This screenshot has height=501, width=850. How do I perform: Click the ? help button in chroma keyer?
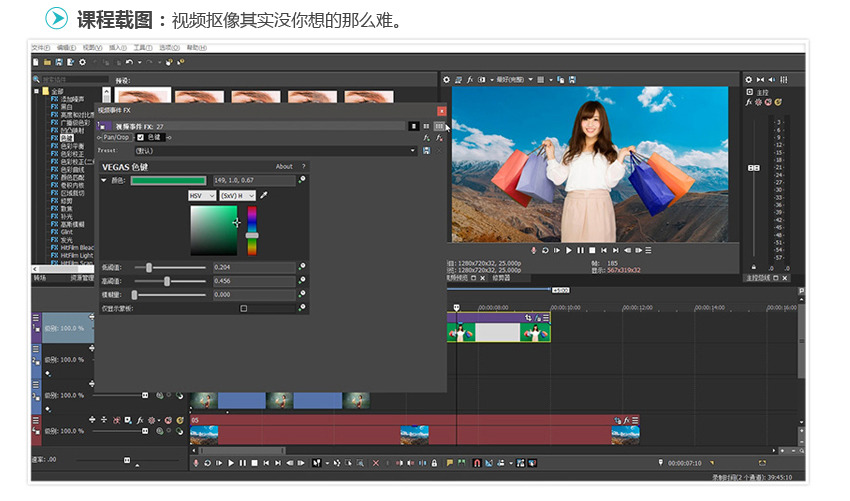pyautogui.click(x=304, y=166)
